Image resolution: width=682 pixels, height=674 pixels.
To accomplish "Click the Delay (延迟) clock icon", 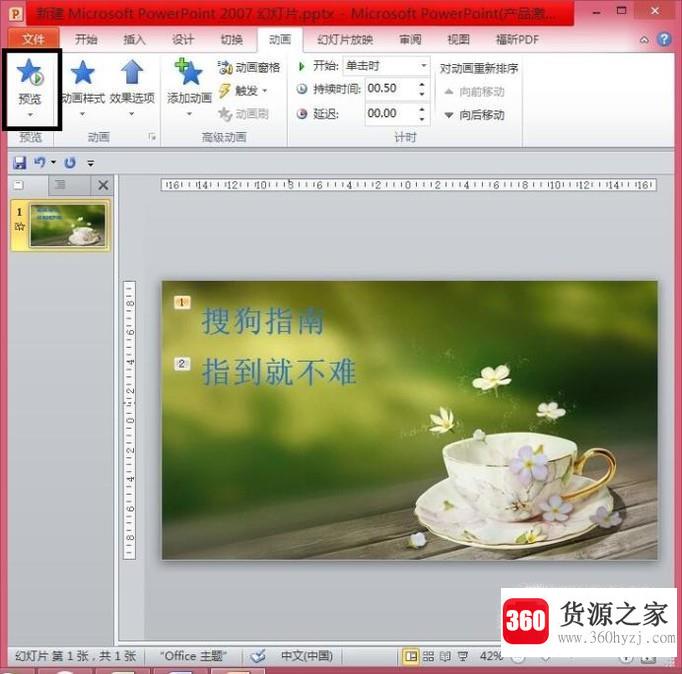I will pyautogui.click(x=302, y=114).
